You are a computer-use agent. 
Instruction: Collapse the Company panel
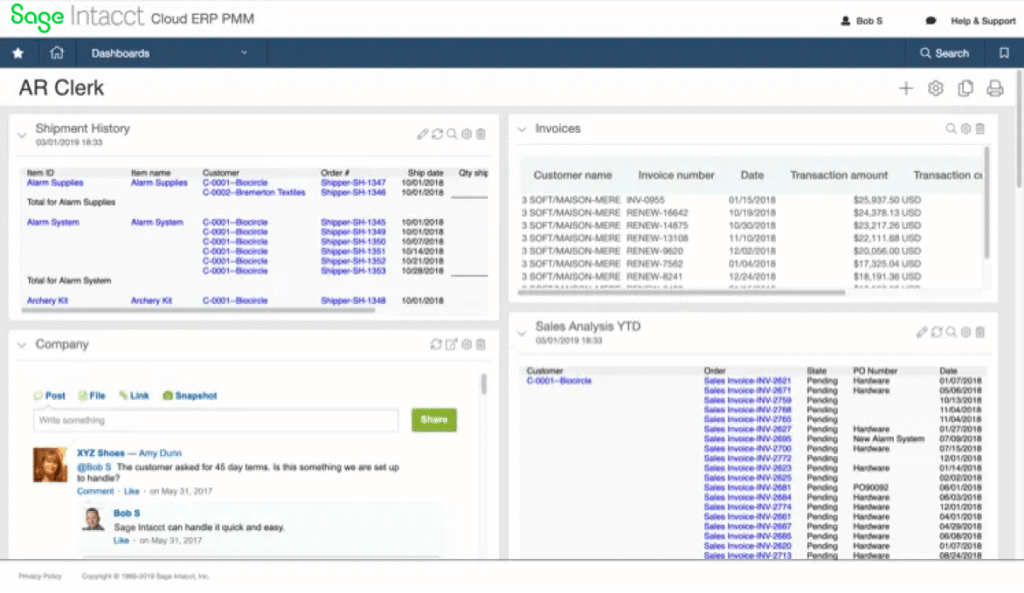[21, 343]
